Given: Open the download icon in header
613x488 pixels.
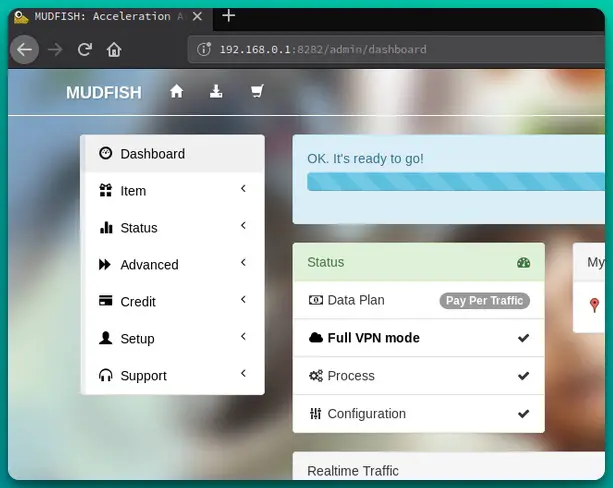Looking at the screenshot, I should [216, 92].
